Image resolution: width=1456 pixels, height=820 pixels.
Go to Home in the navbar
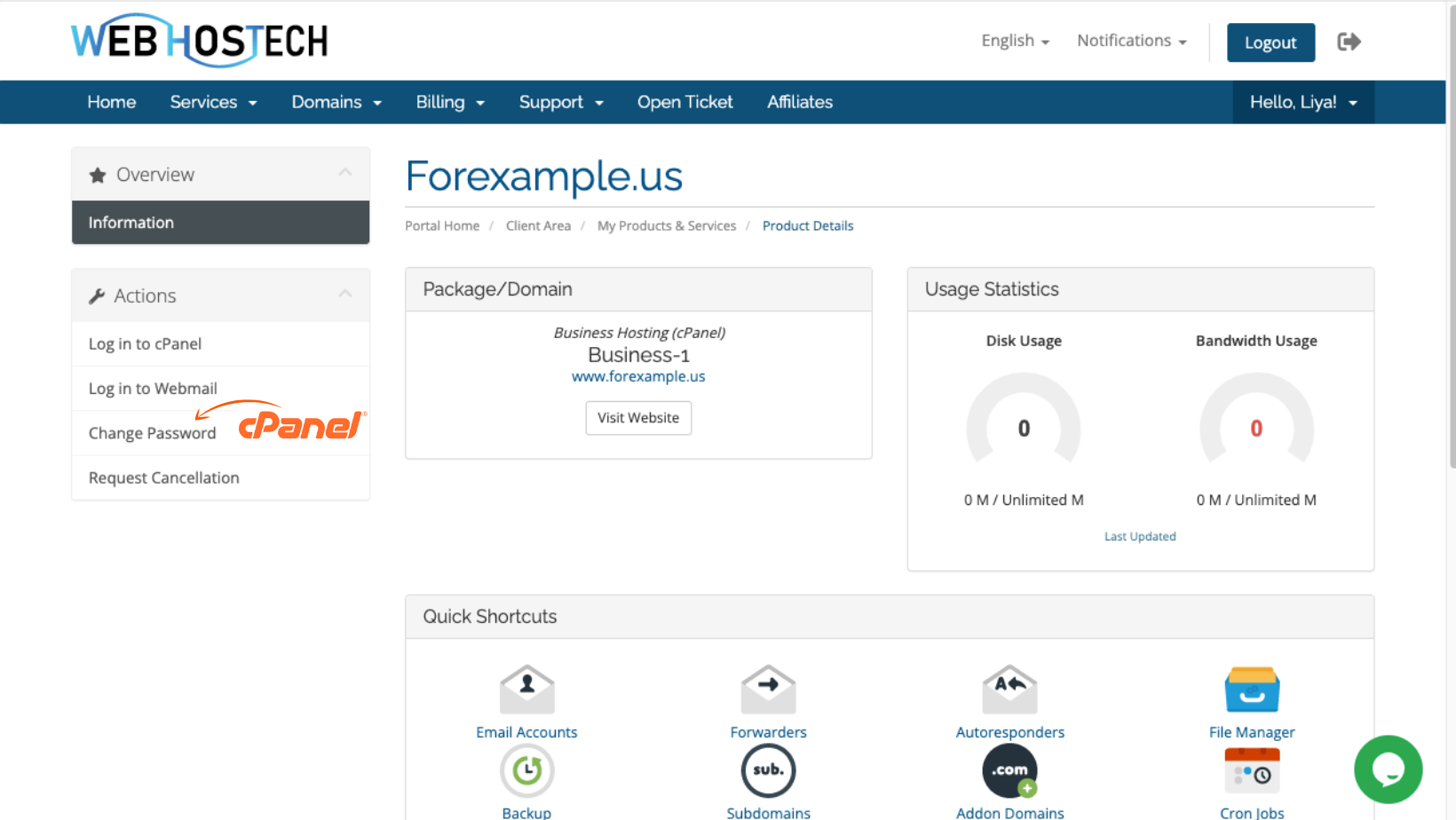pos(112,102)
